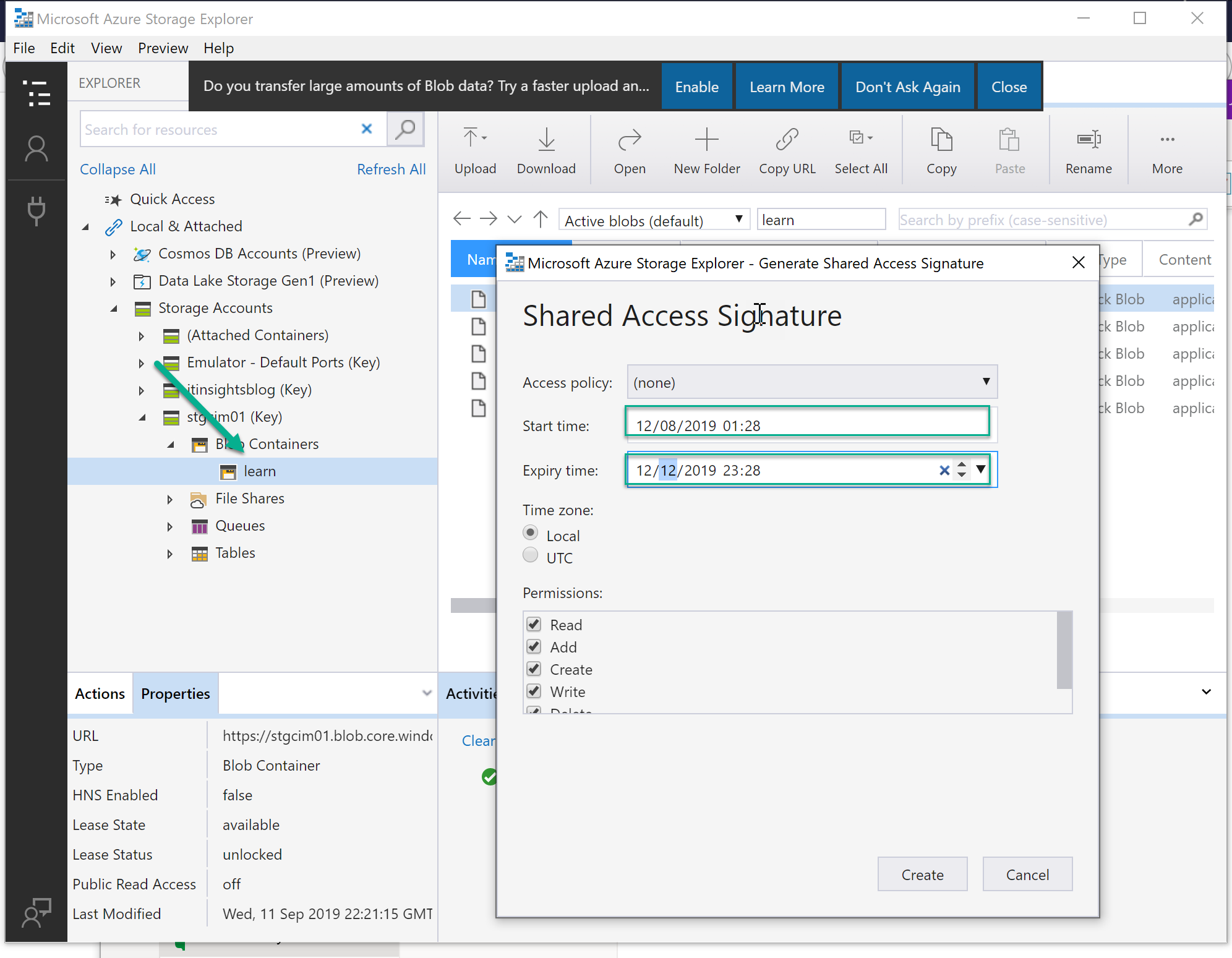Close the Generate Shared Access Signature dialog
The width and height of the screenshot is (1232, 958).
tap(1078, 263)
